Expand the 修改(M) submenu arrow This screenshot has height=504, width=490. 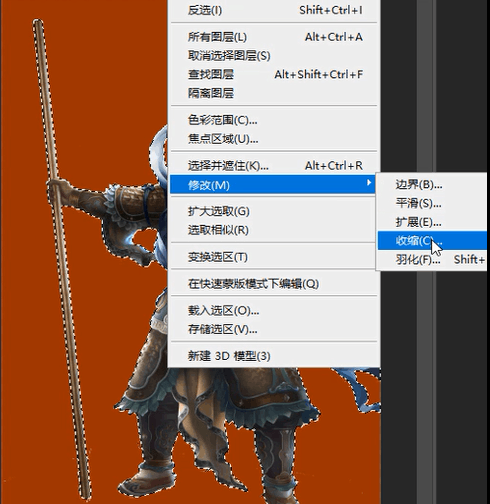point(369,182)
